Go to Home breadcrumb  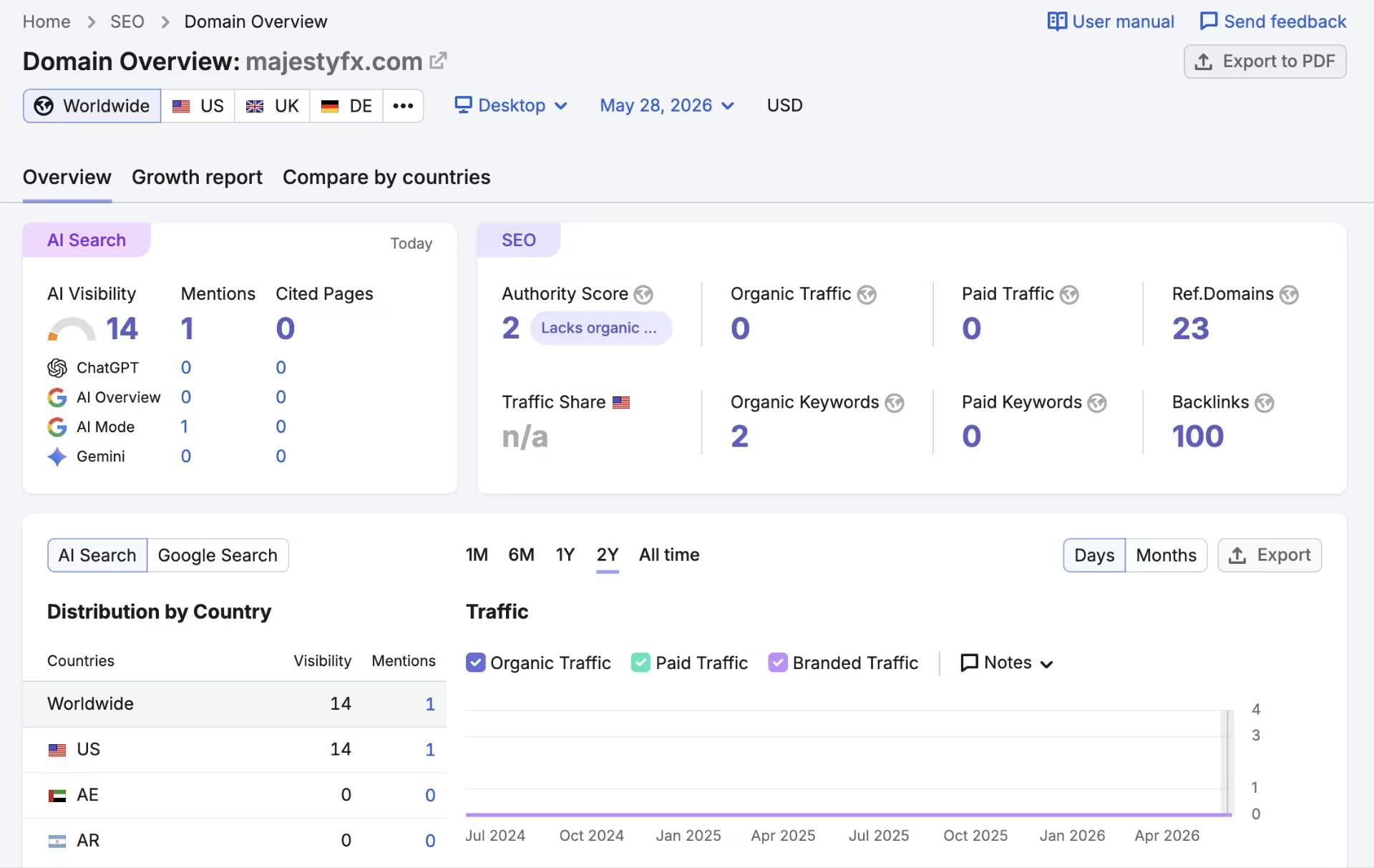click(x=47, y=21)
